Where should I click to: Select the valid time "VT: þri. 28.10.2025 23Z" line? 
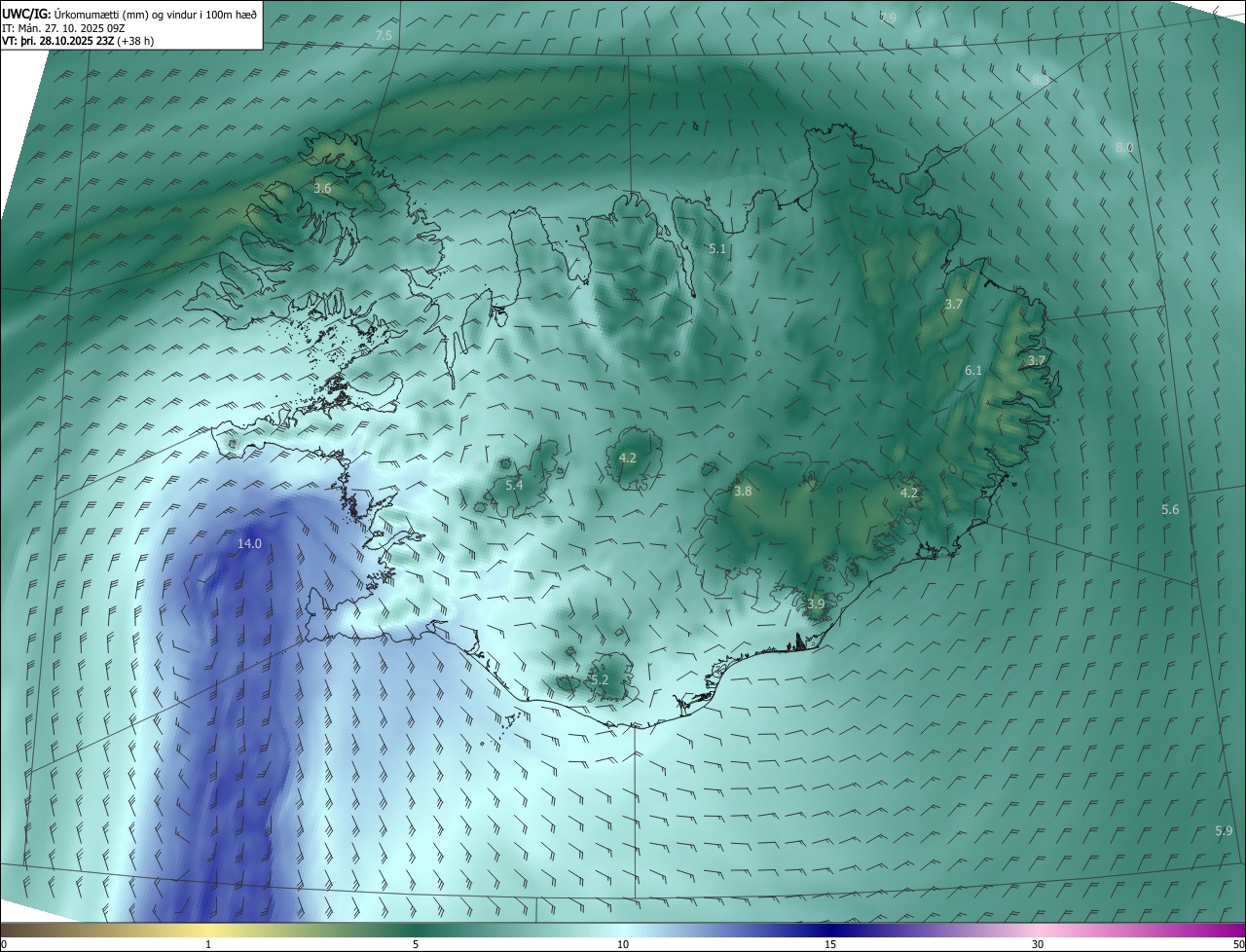pyautogui.click(x=78, y=41)
